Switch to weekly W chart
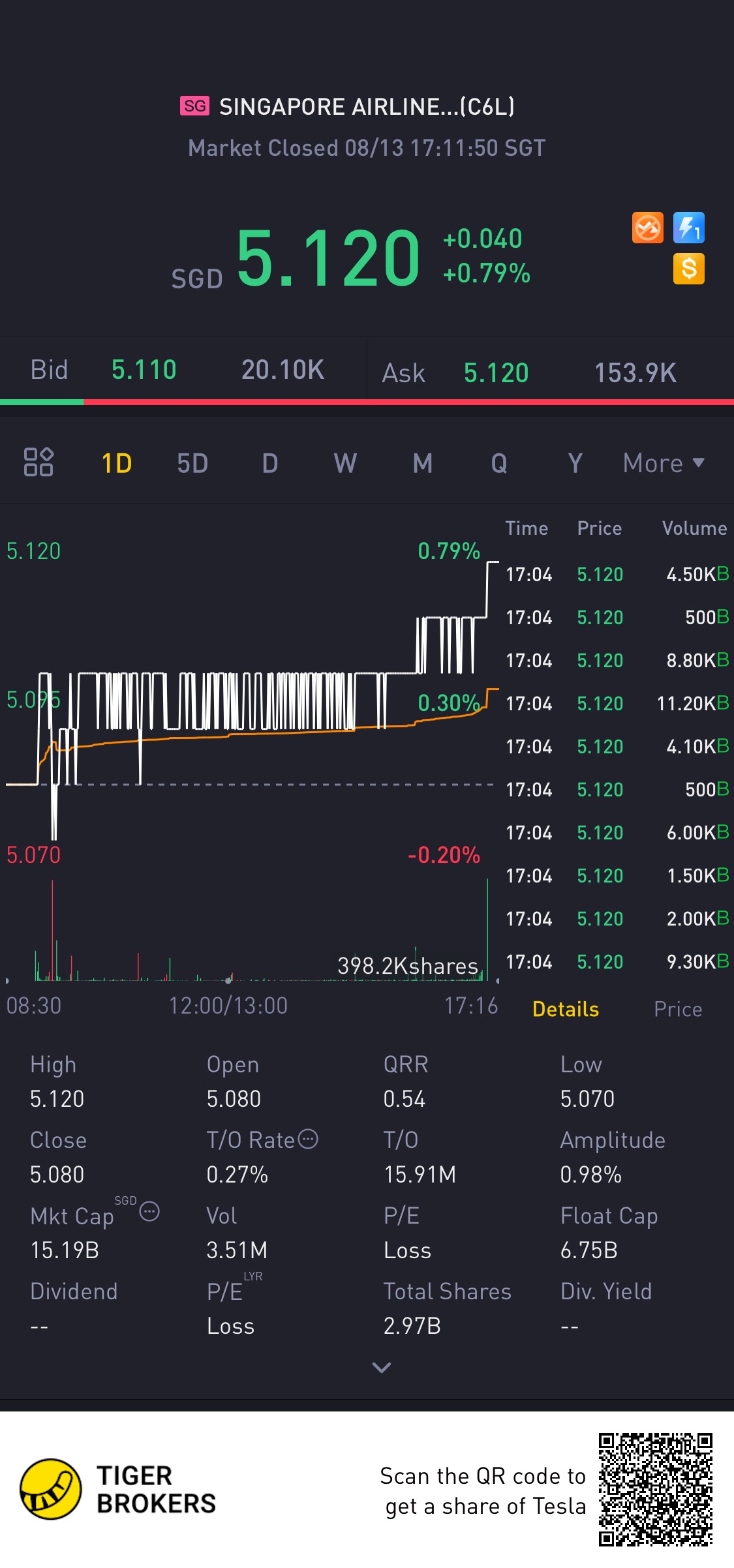 coord(346,464)
